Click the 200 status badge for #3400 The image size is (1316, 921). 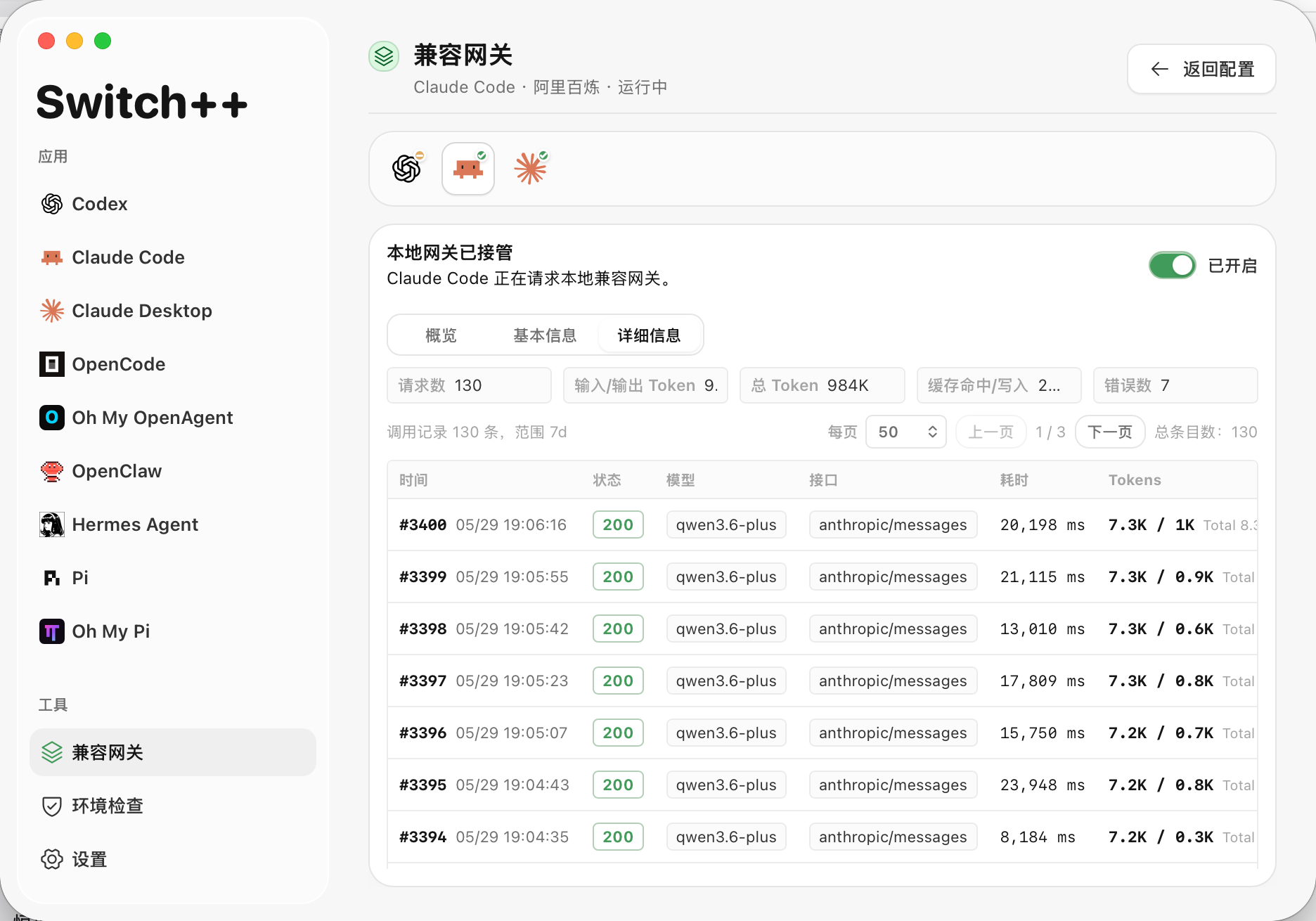[x=618, y=524]
